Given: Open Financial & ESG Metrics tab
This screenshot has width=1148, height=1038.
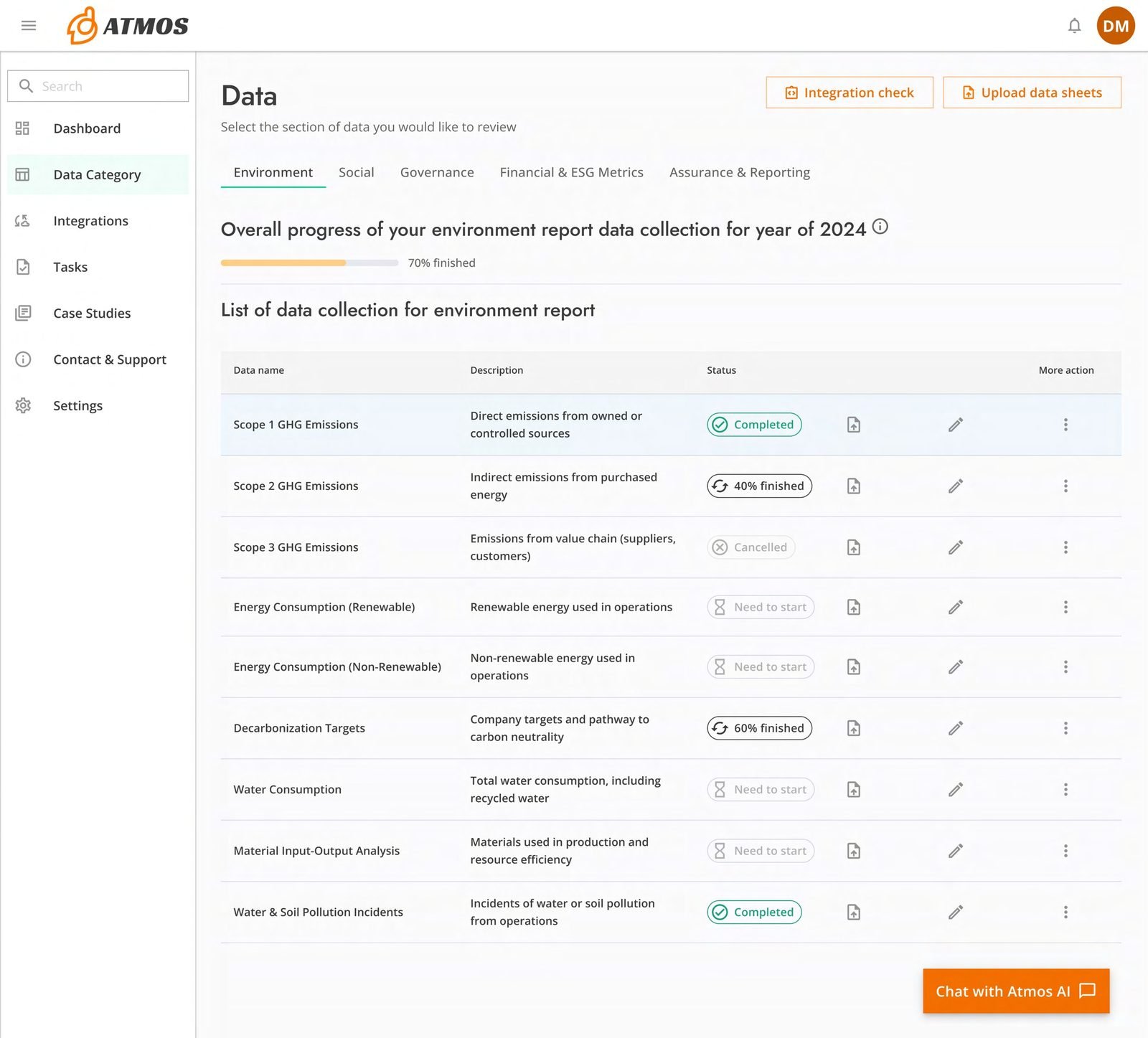Looking at the screenshot, I should click(572, 172).
